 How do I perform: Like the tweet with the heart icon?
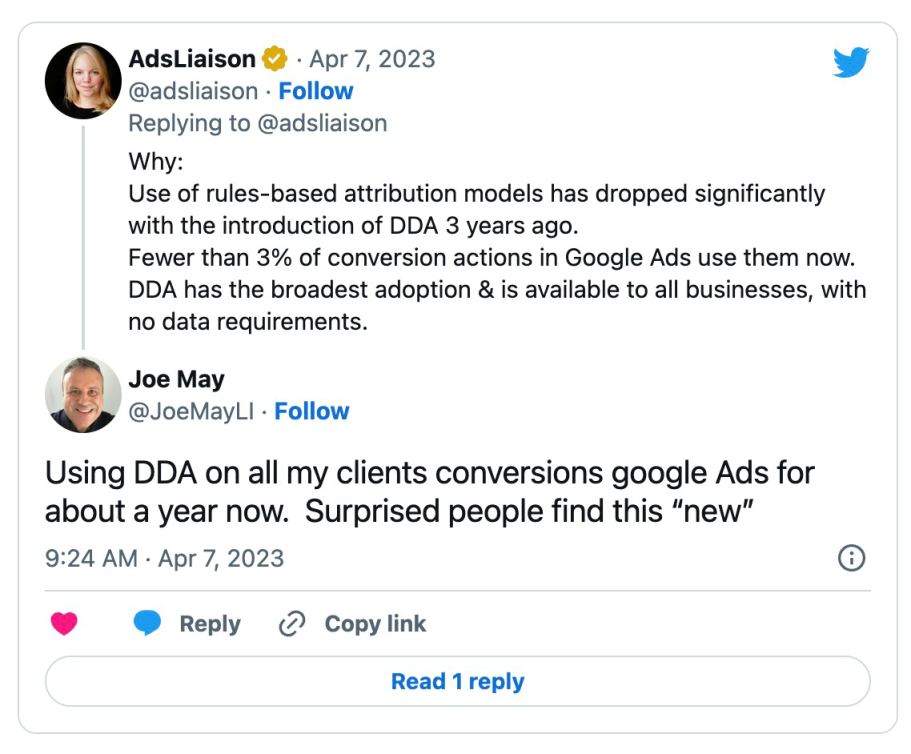pos(65,624)
